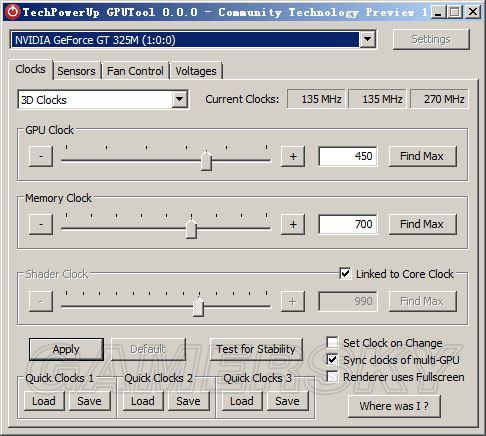Image resolution: width=486 pixels, height=436 pixels.
Task: Click the TechPowerUp power icon in title bar
Action: point(13,12)
